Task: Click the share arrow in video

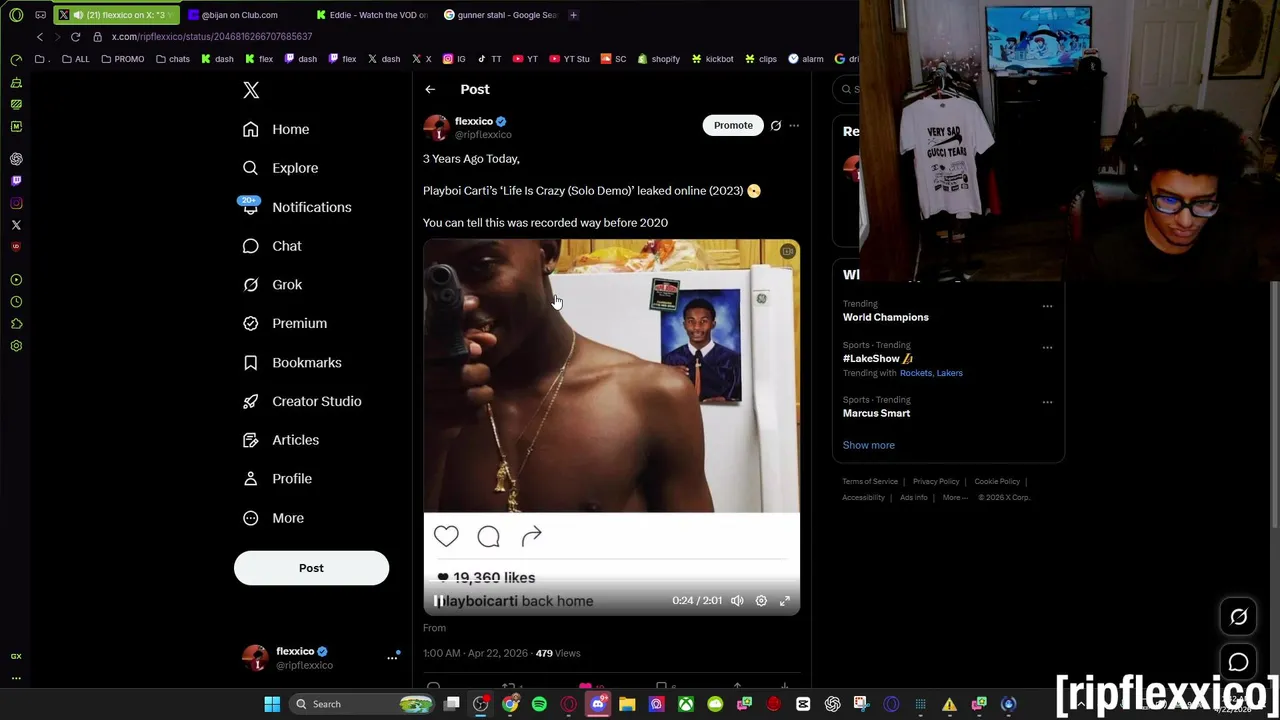Action: tap(531, 537)
